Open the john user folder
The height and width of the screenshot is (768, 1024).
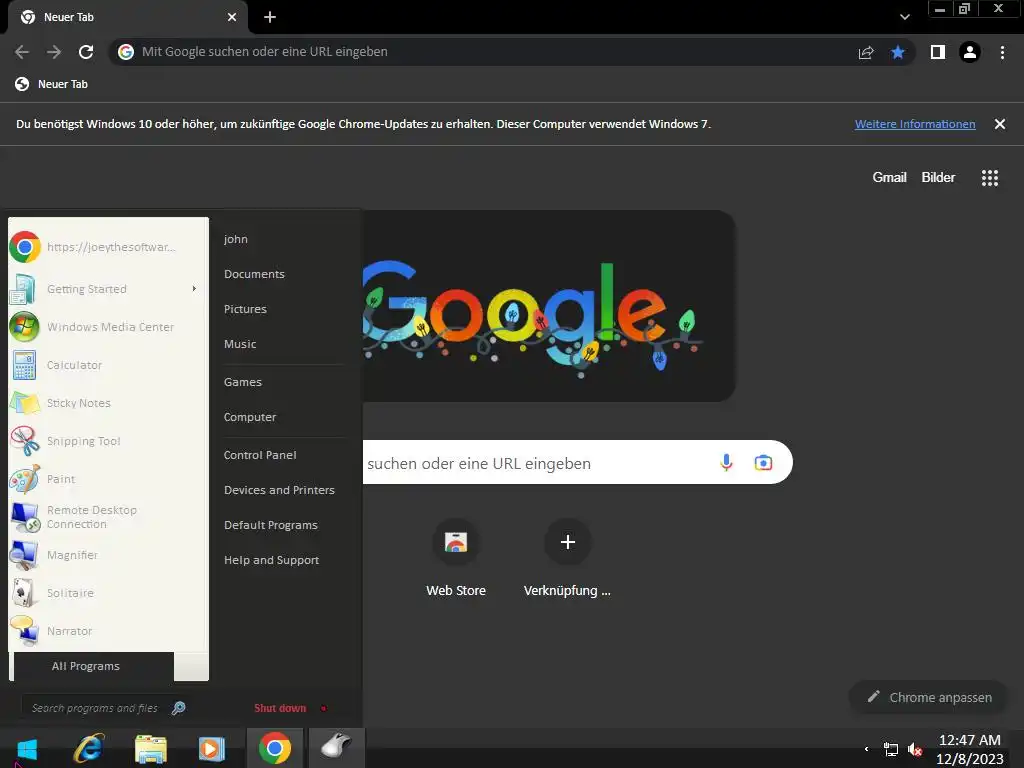pos(236,239)
